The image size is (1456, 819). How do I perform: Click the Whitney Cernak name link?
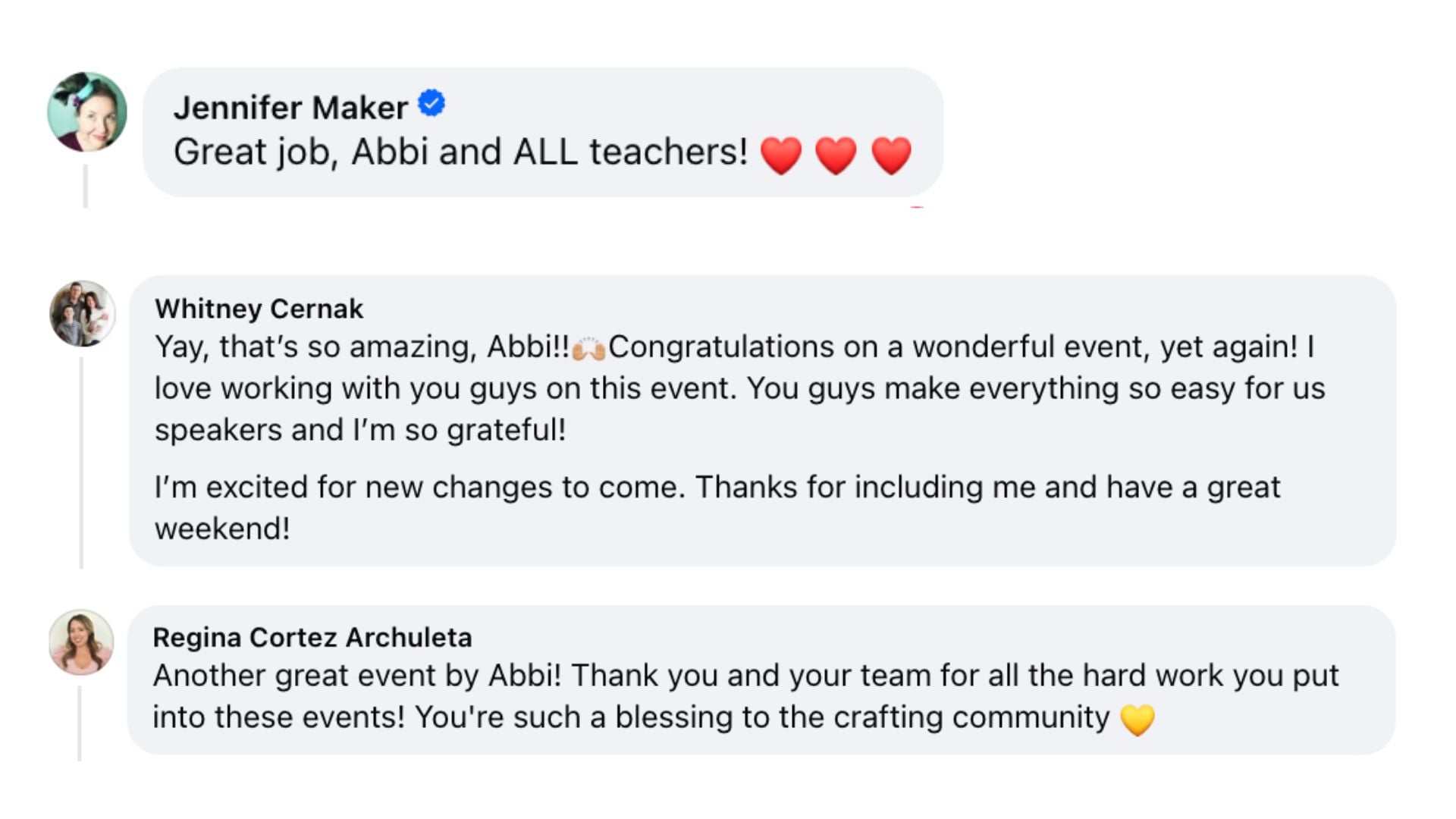point(259,309)
